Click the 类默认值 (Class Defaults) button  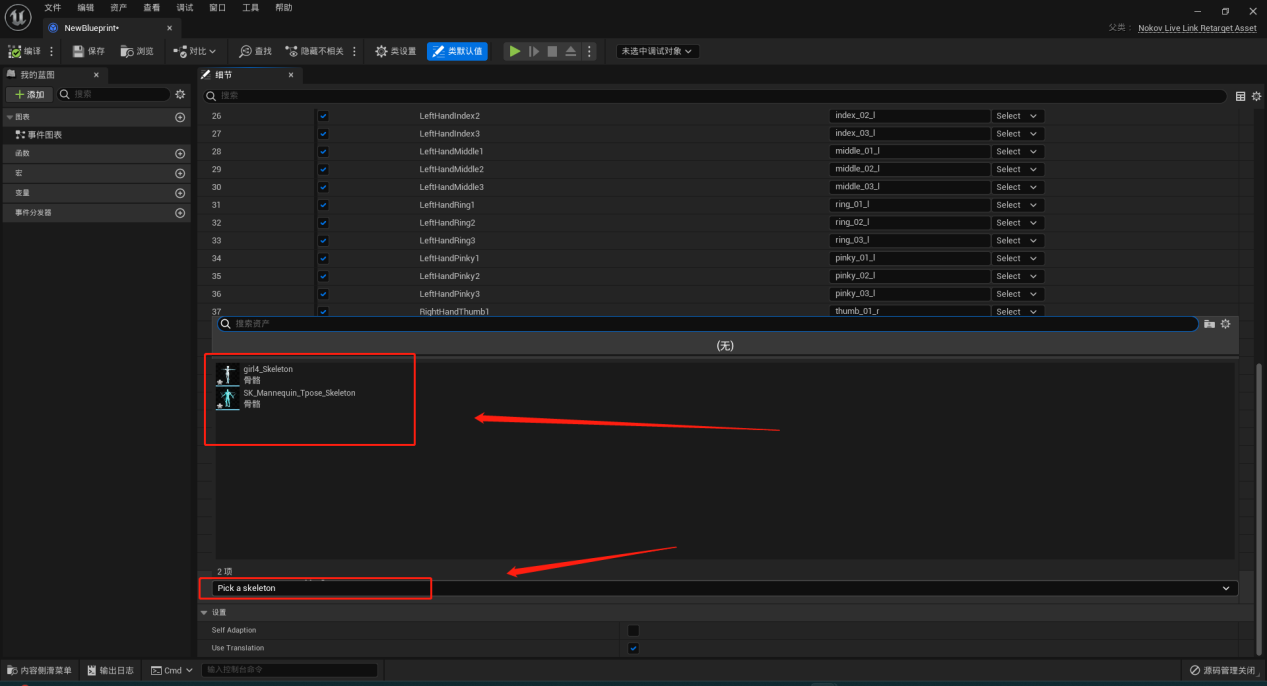coord(457,51)
